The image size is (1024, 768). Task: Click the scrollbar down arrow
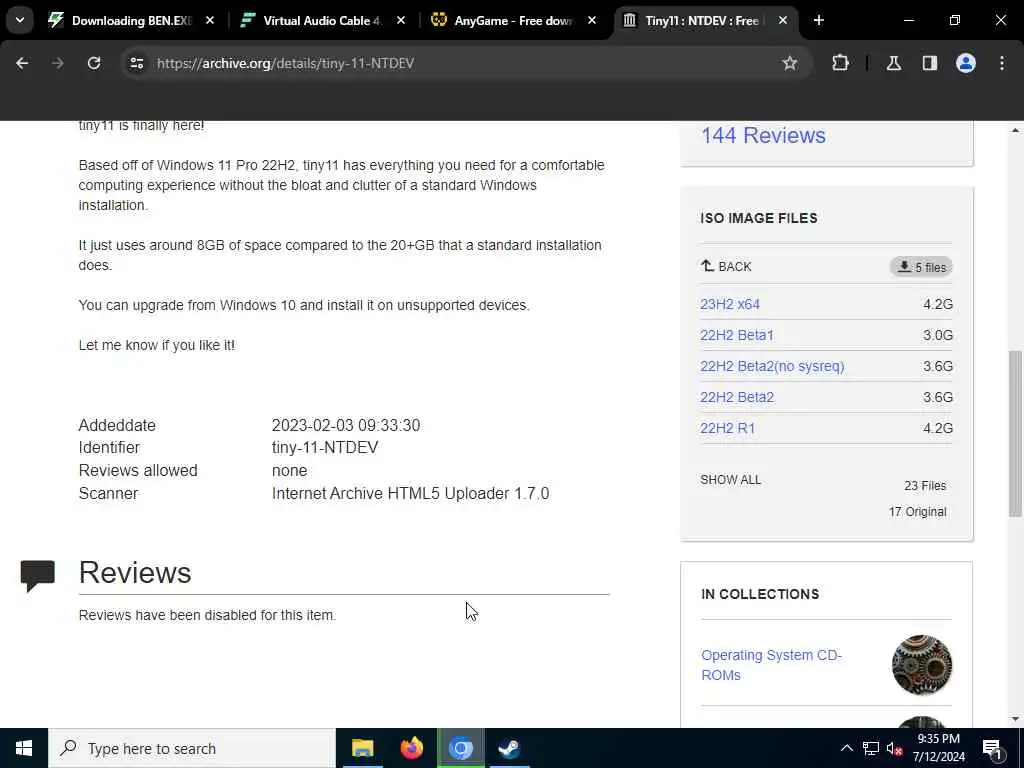point(1015,719)
